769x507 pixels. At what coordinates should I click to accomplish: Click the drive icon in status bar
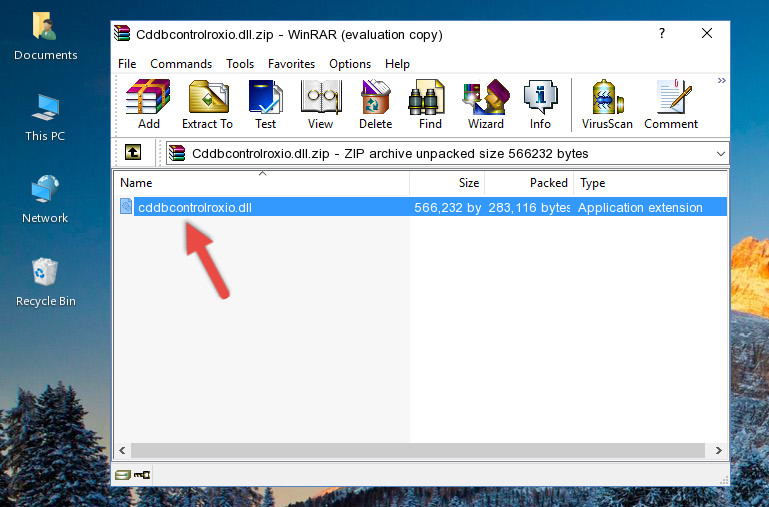click(x=123, y=475)
